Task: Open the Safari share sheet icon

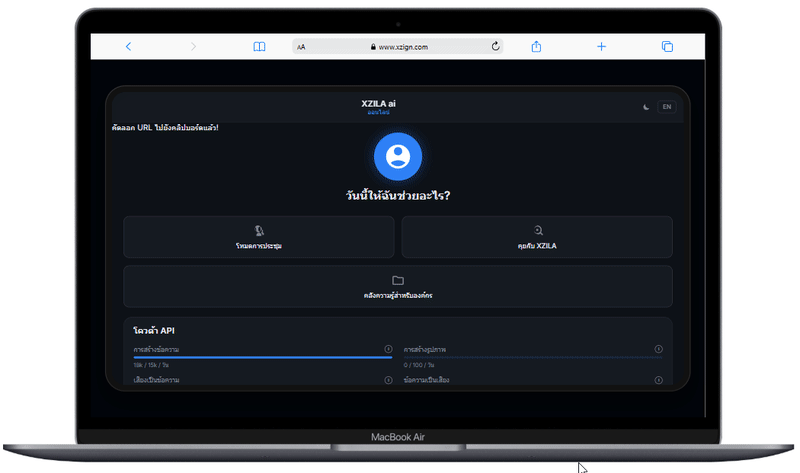Action: [x=536, y=46]
